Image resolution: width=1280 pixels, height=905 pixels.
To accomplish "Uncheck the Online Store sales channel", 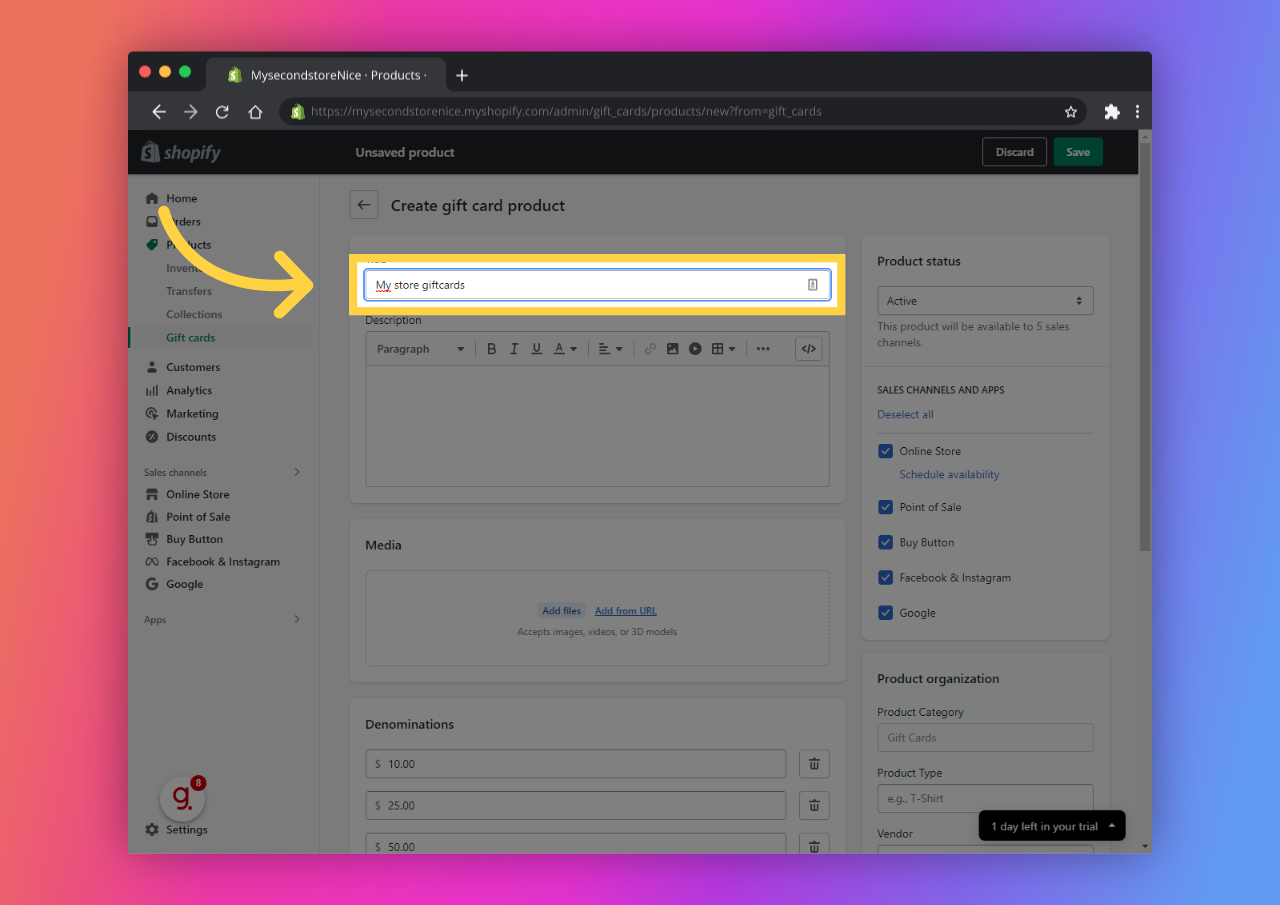I will 885,451.
